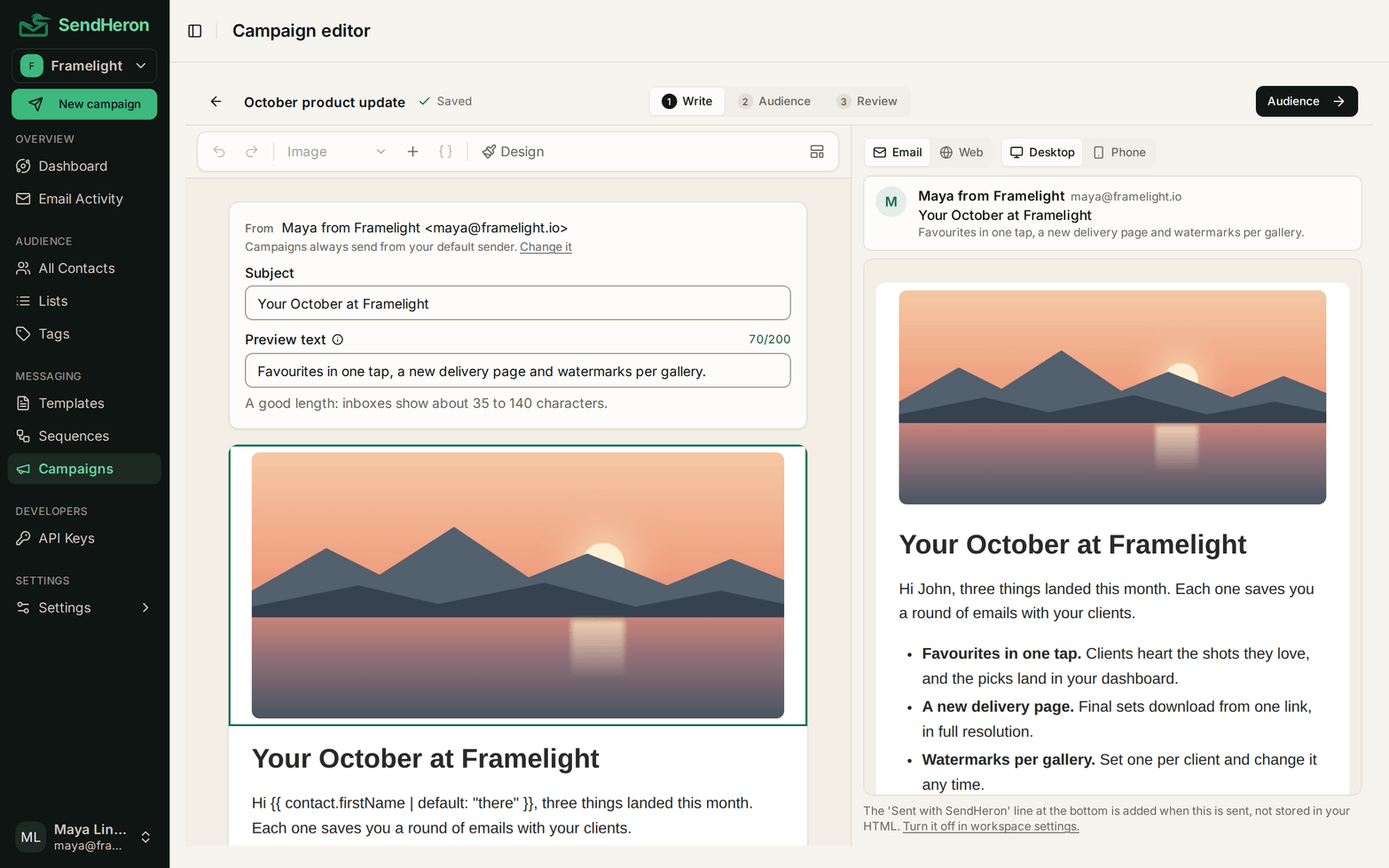Image resolution: width=1389 pixels, height=868 pixels.
Task: Go to Write step
Action: (x=687, y=101)
